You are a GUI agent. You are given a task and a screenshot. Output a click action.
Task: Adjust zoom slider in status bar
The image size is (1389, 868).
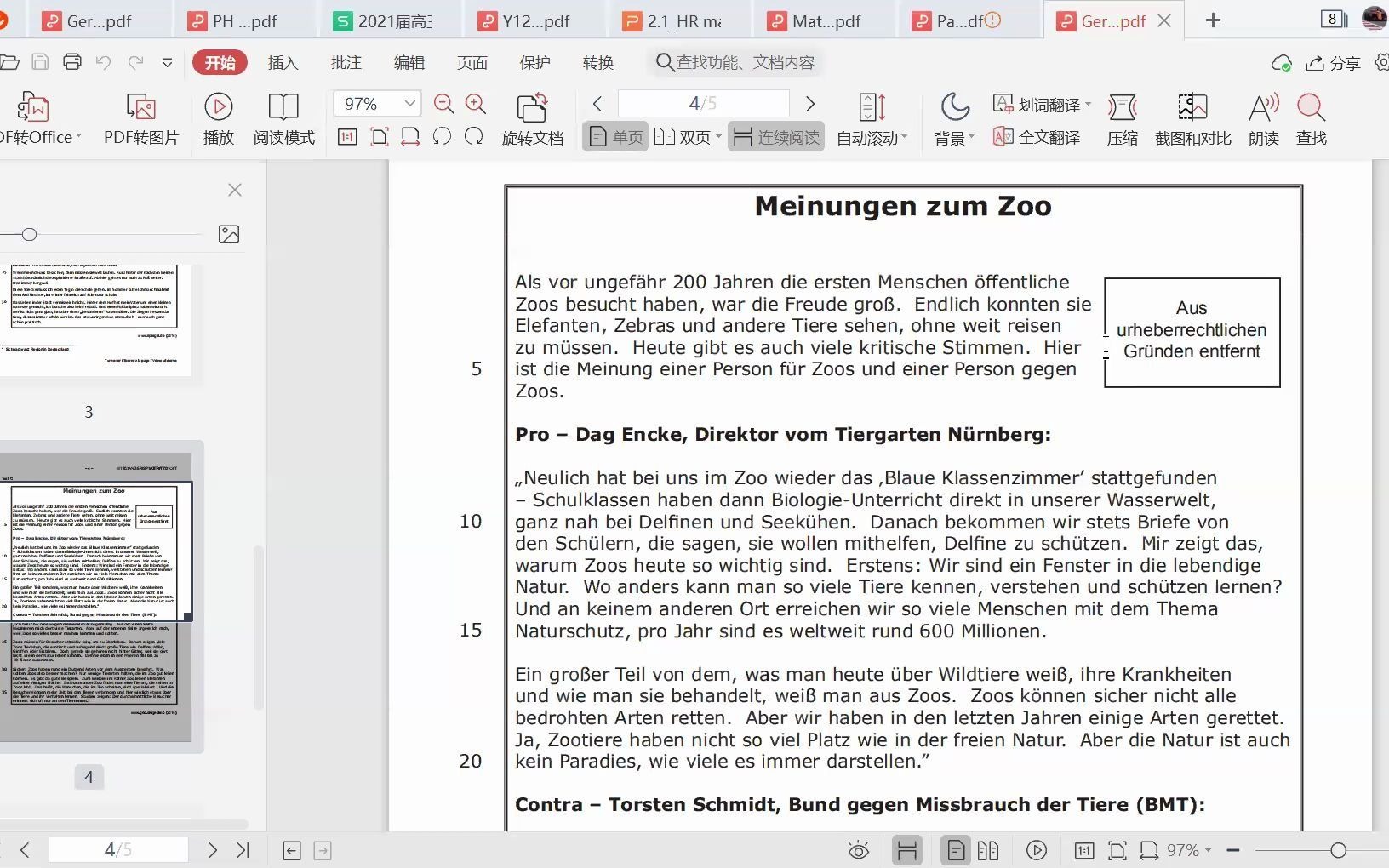1338,850
